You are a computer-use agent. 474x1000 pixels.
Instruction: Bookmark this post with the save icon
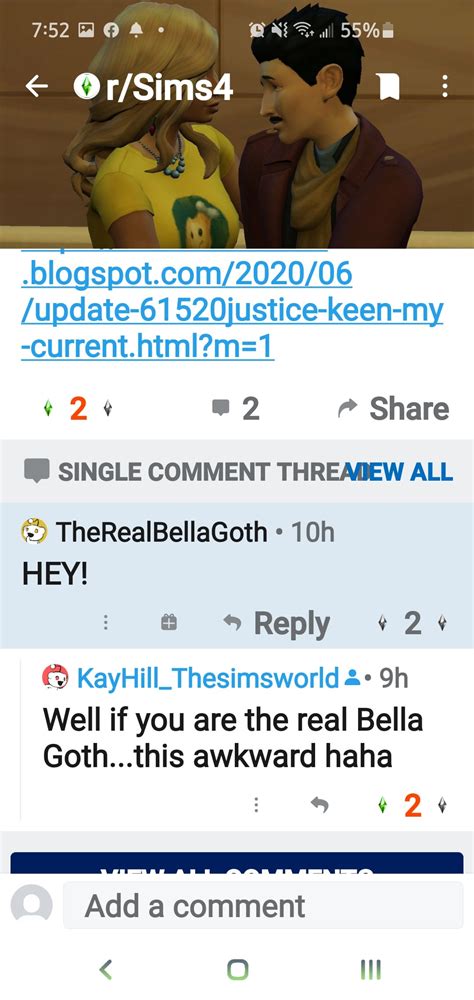[386, 87]
